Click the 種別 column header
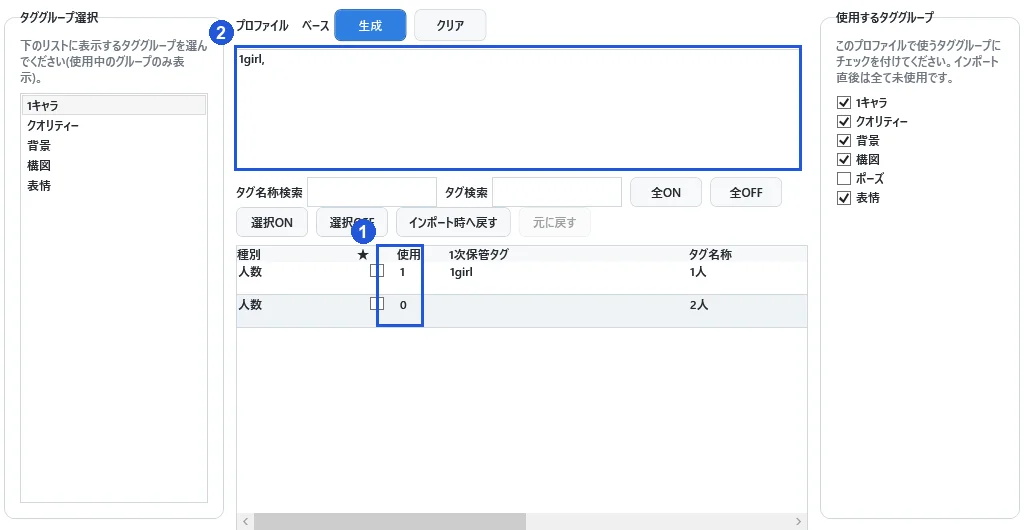The width and height of the screenshot is (1024, 530). pos(249,255)
